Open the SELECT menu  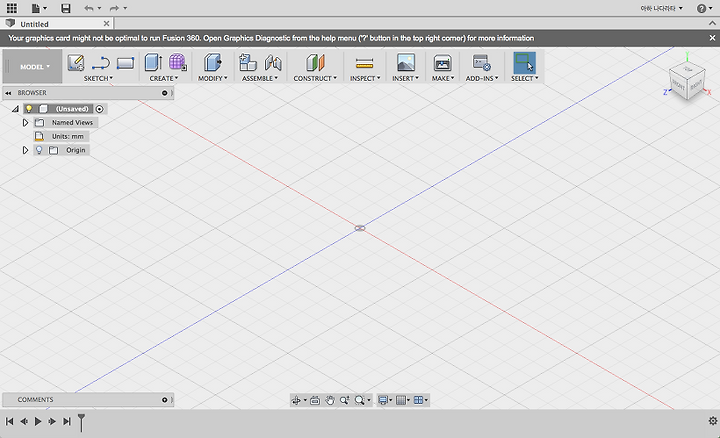(x=524, y=79)
